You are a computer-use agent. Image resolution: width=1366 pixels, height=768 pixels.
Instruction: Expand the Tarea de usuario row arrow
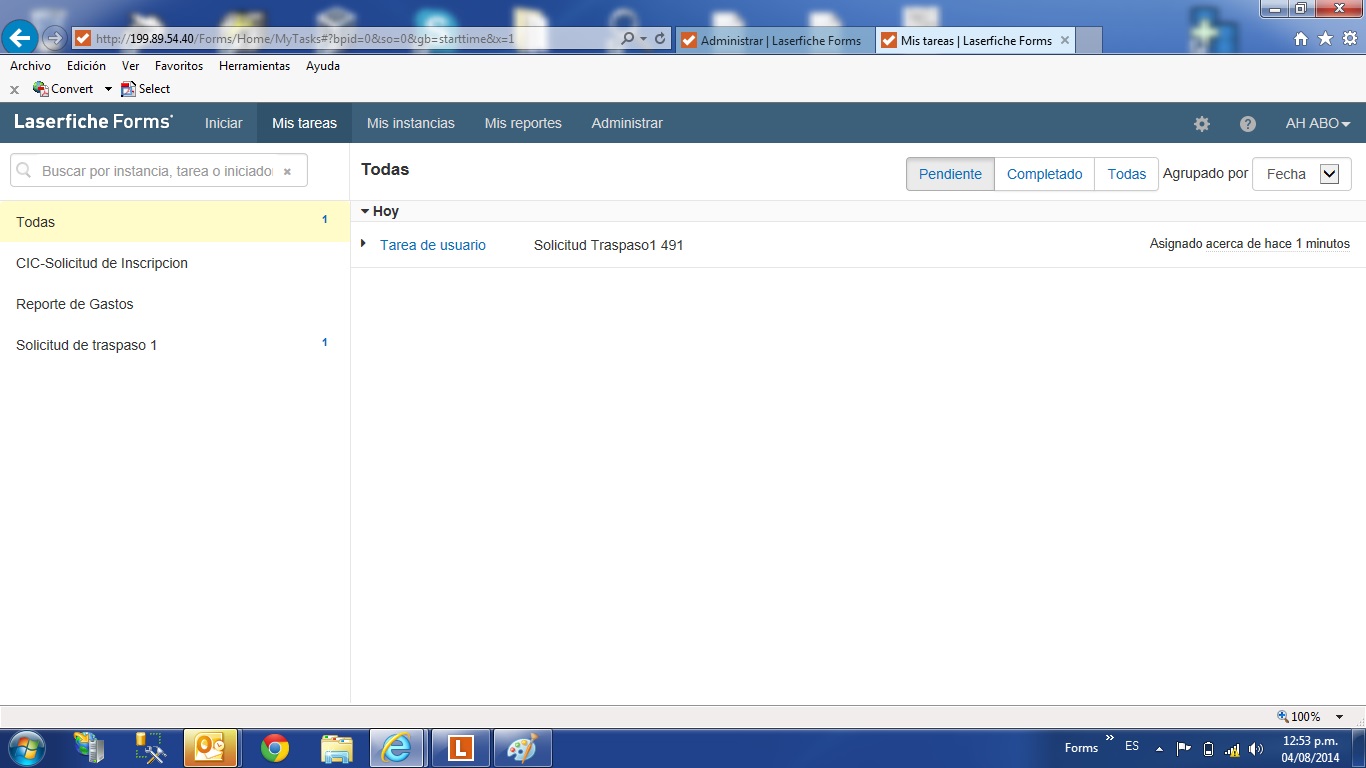tap(364, 244)
